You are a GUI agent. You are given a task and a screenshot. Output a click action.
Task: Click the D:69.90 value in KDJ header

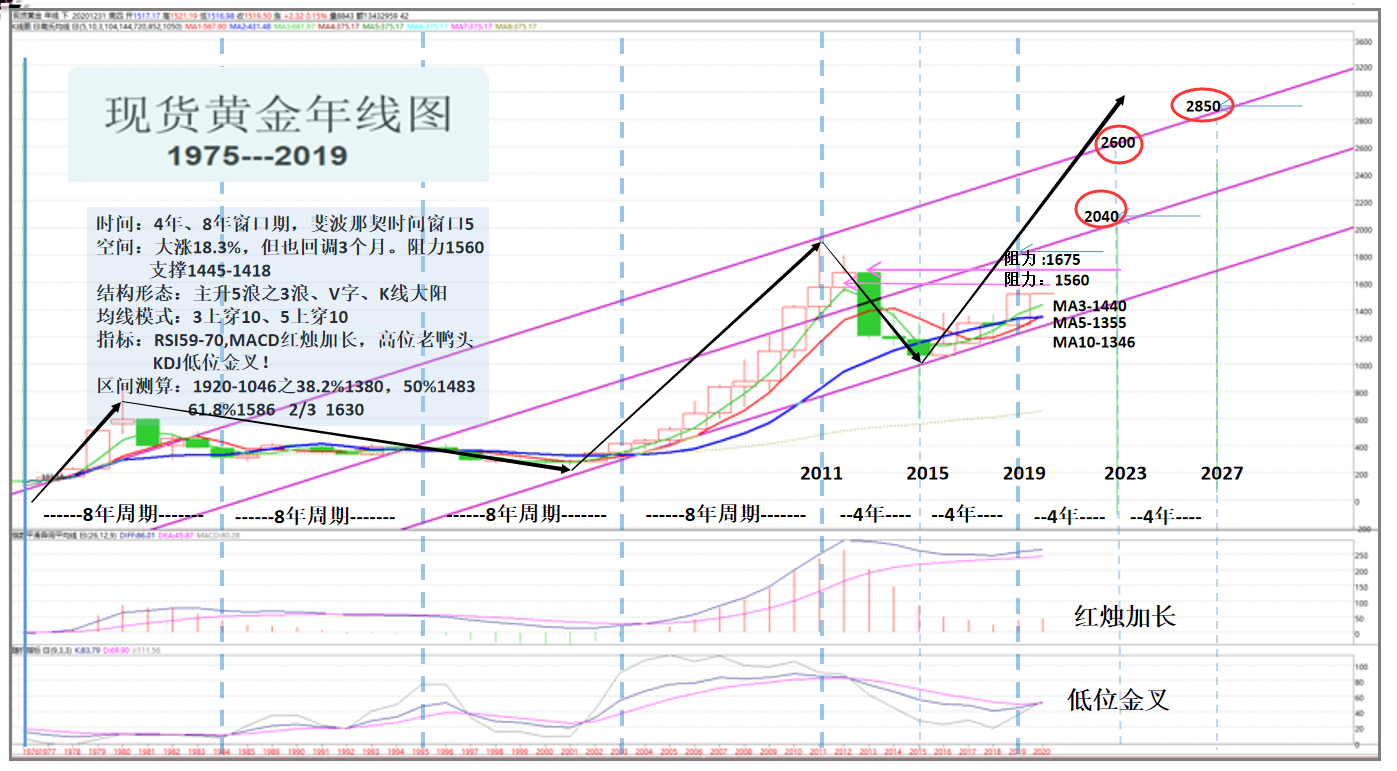point(116,651)
